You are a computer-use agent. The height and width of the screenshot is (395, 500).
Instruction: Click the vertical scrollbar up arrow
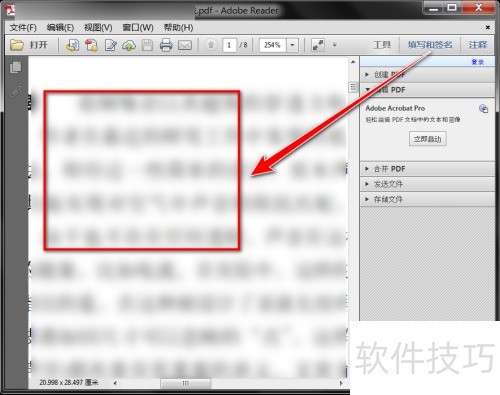[353, 62]
